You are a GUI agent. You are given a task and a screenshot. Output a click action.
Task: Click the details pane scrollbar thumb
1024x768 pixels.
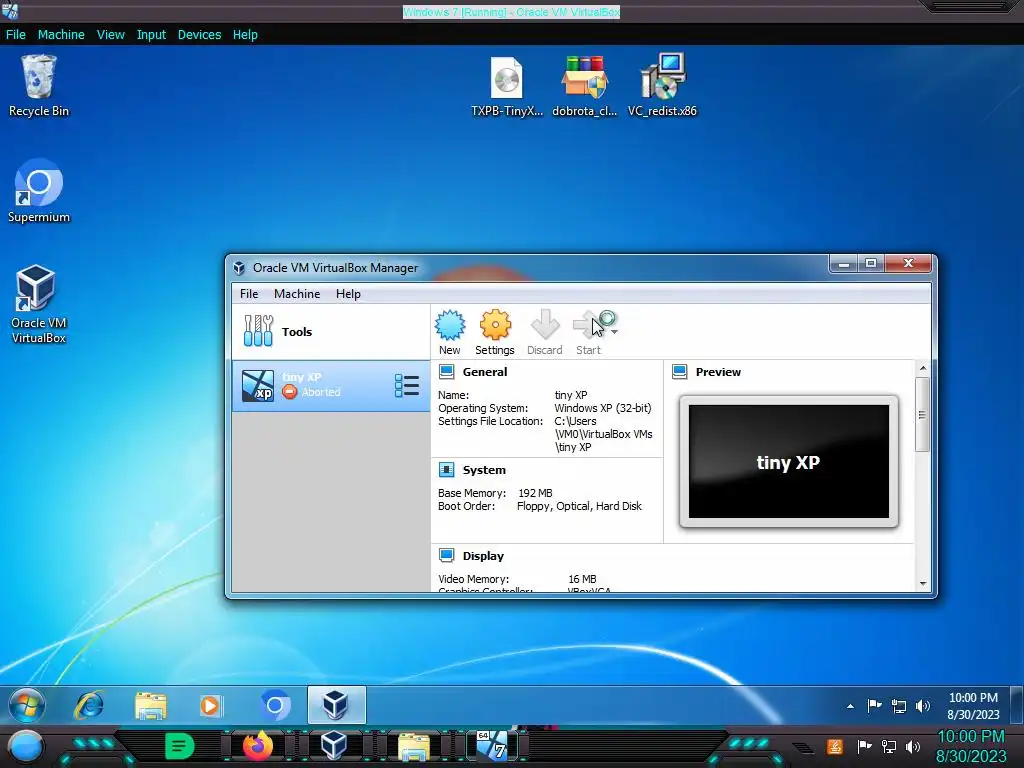coord(923,414)
